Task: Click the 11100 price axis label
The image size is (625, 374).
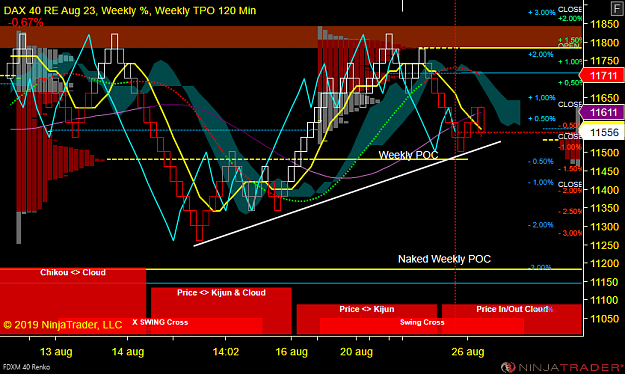Action: click(x=604, y=300)
